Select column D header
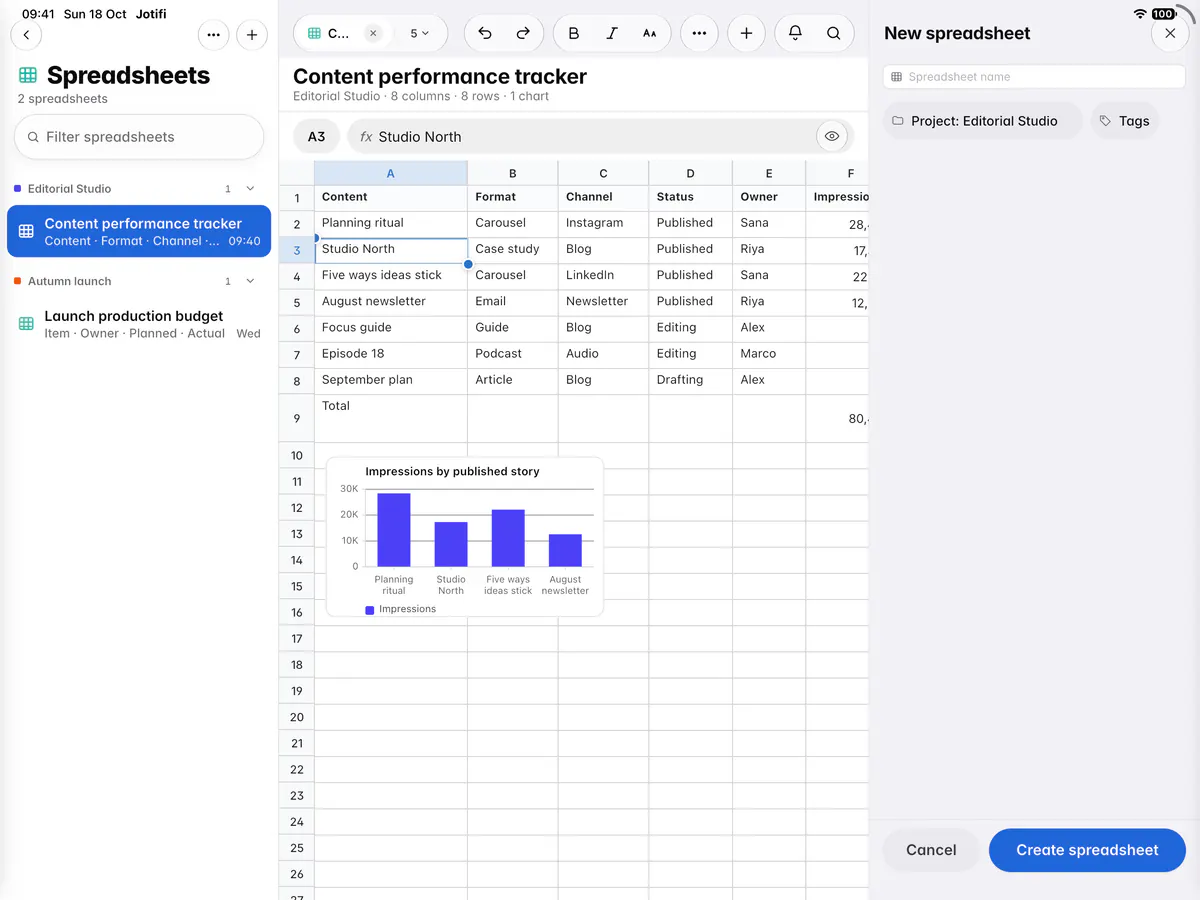1200x900 pixels. [690, 173]
